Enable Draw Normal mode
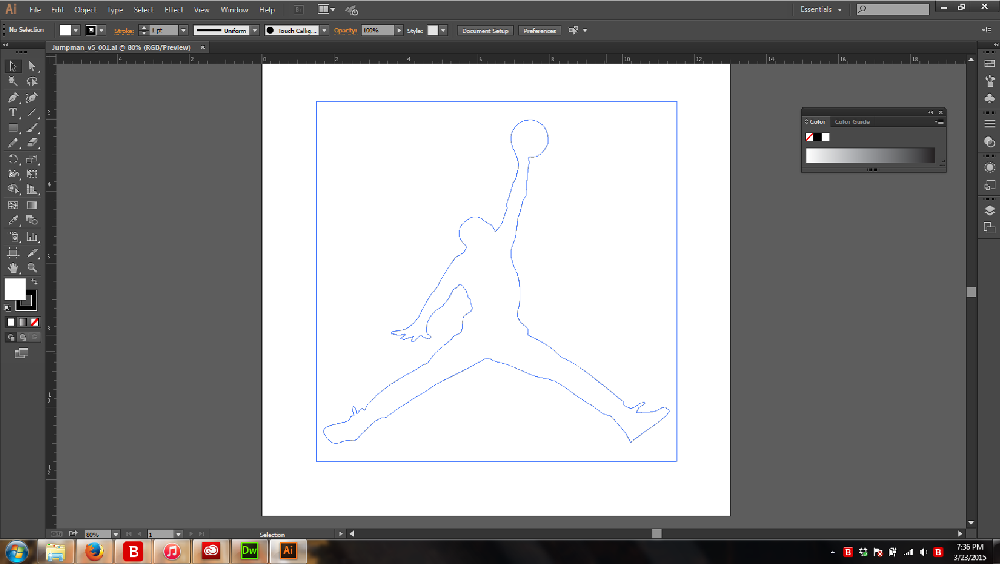This screenshot has width=1000, height=564. point(11,338)
